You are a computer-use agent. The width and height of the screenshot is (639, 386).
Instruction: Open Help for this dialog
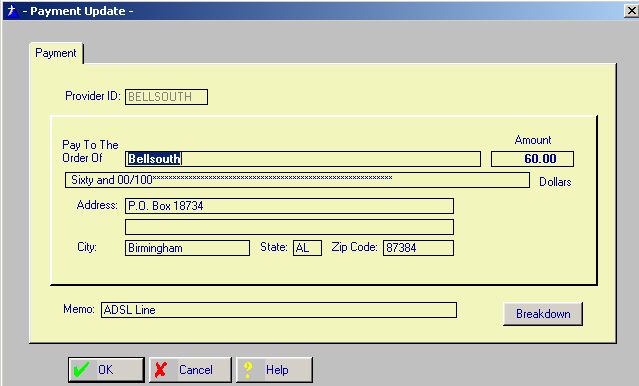275,370
